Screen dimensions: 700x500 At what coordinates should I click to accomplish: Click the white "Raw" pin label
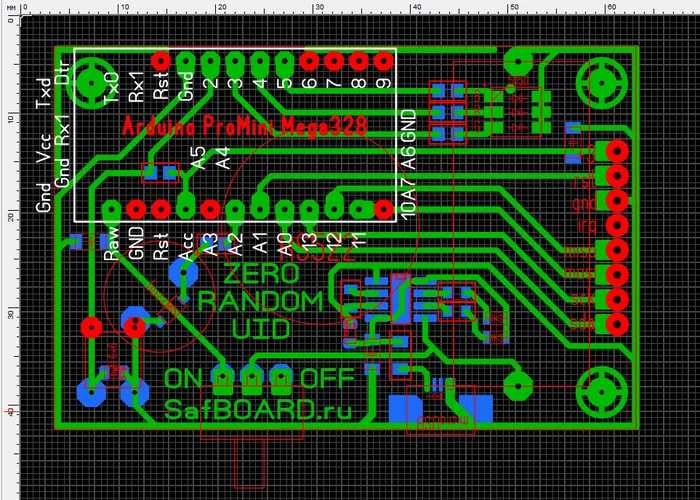112,243
